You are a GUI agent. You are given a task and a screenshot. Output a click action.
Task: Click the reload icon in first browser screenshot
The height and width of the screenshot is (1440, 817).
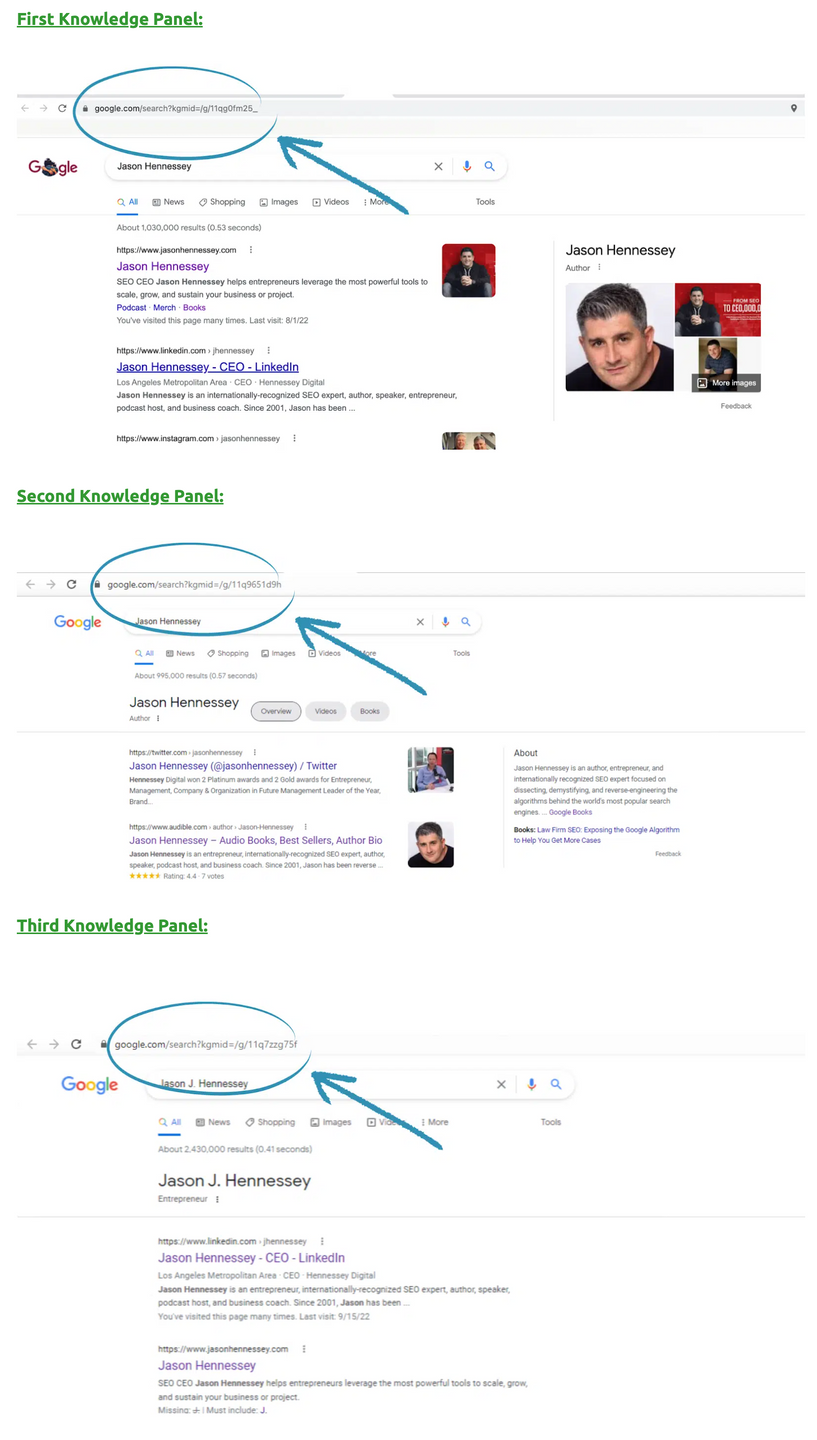click(x=62, y=108)
